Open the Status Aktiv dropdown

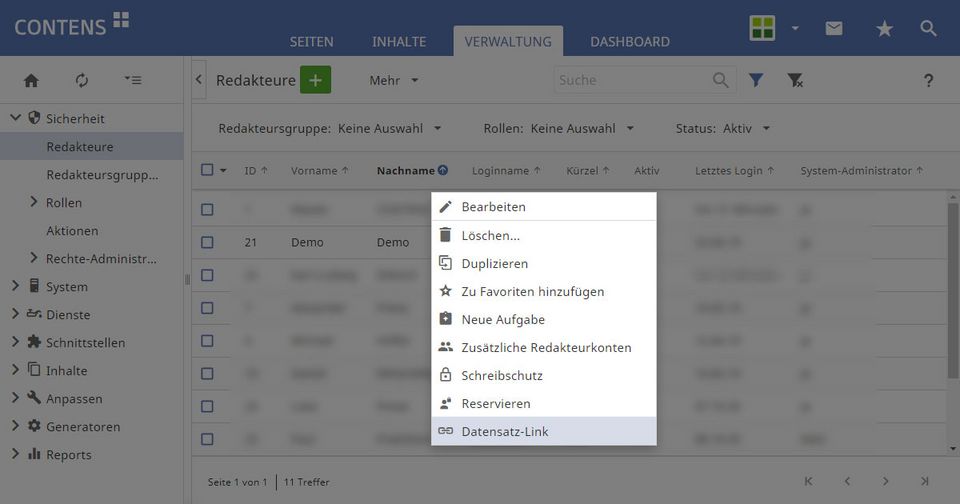722,128
